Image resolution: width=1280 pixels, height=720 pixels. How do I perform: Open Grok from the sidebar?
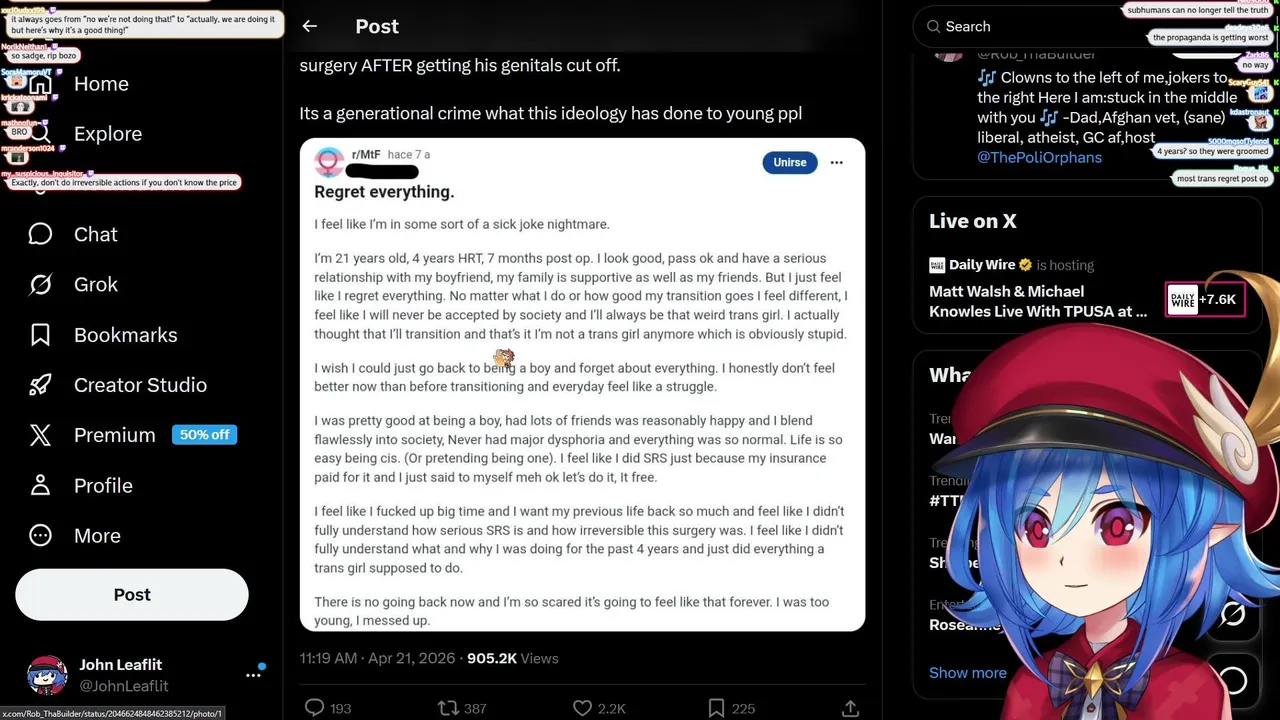click(73, 284)
